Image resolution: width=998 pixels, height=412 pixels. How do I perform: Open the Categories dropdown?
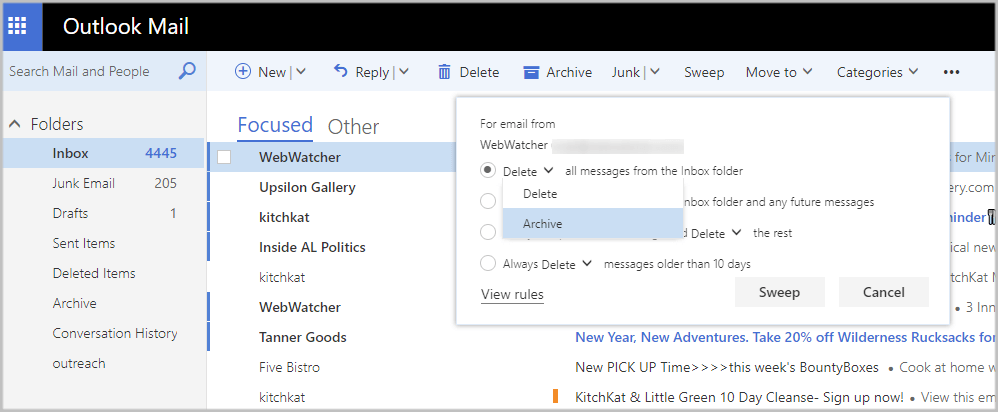pos(877,72)
